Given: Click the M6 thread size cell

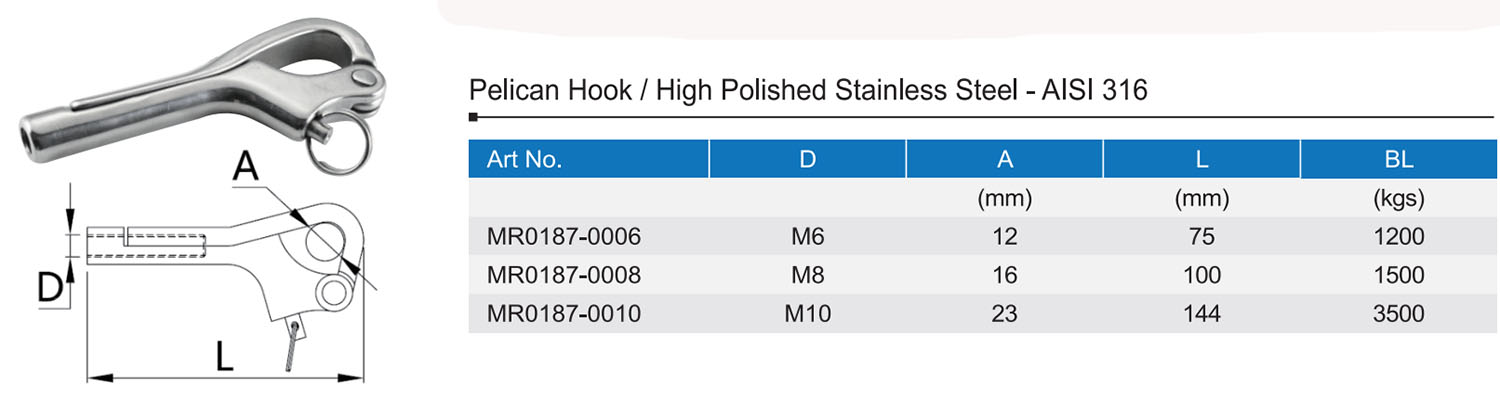Looking at the screenshot, I should (x=807, y=238).
